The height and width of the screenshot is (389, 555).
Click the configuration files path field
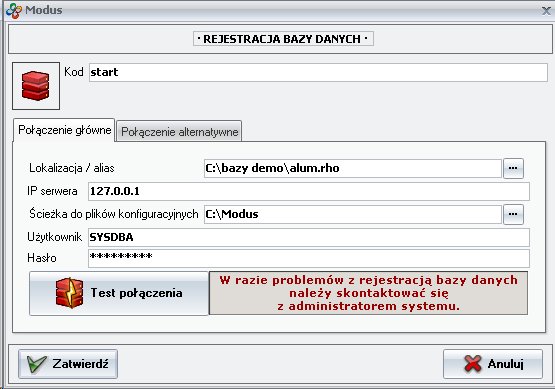point(353,214)
